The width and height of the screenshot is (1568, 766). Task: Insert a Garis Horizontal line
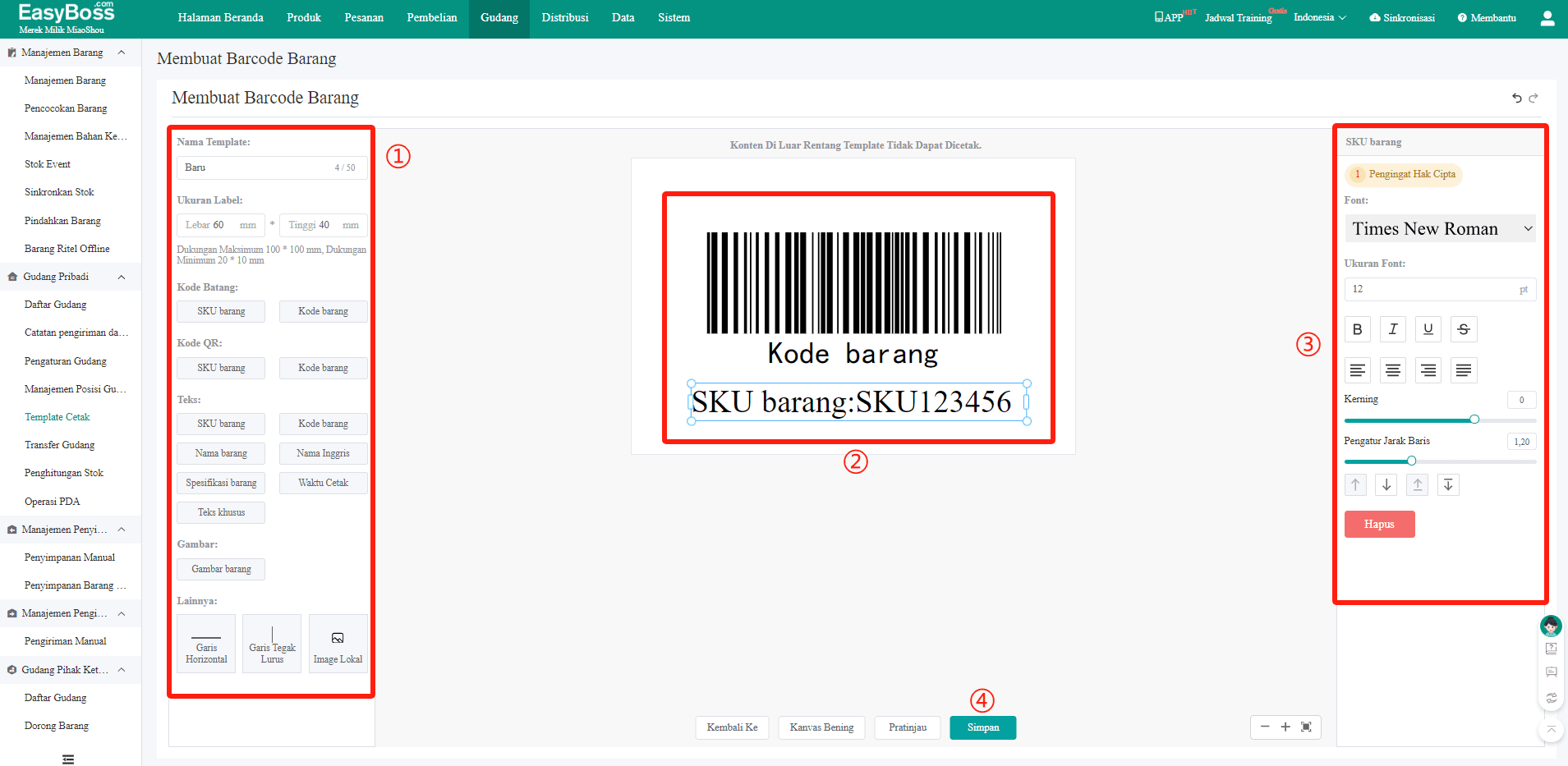click(x=206, y=644)
